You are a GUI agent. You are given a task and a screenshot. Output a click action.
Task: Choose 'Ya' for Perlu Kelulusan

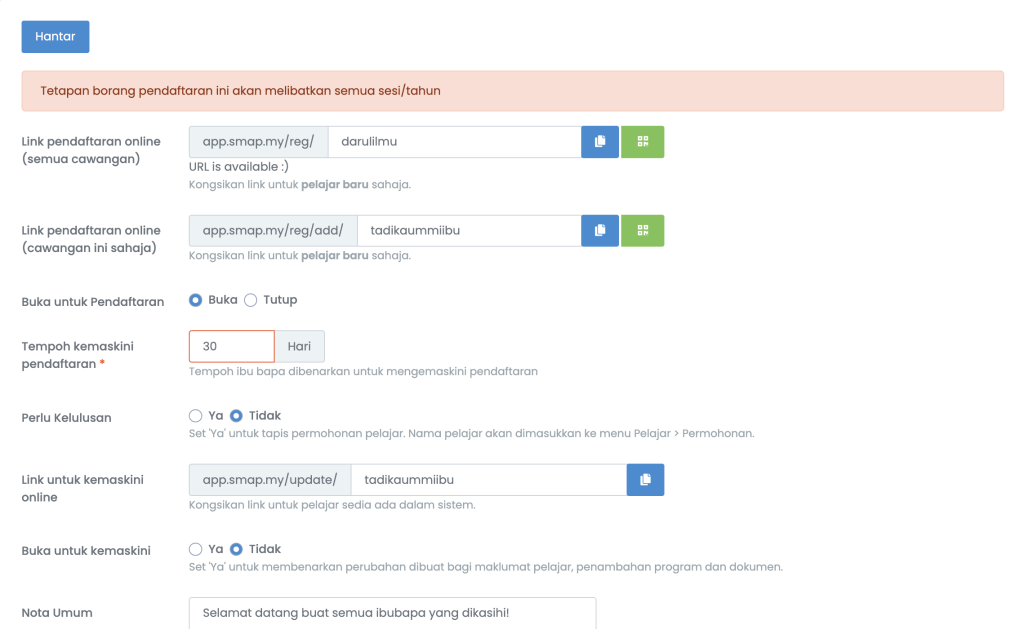pos(196,416)
